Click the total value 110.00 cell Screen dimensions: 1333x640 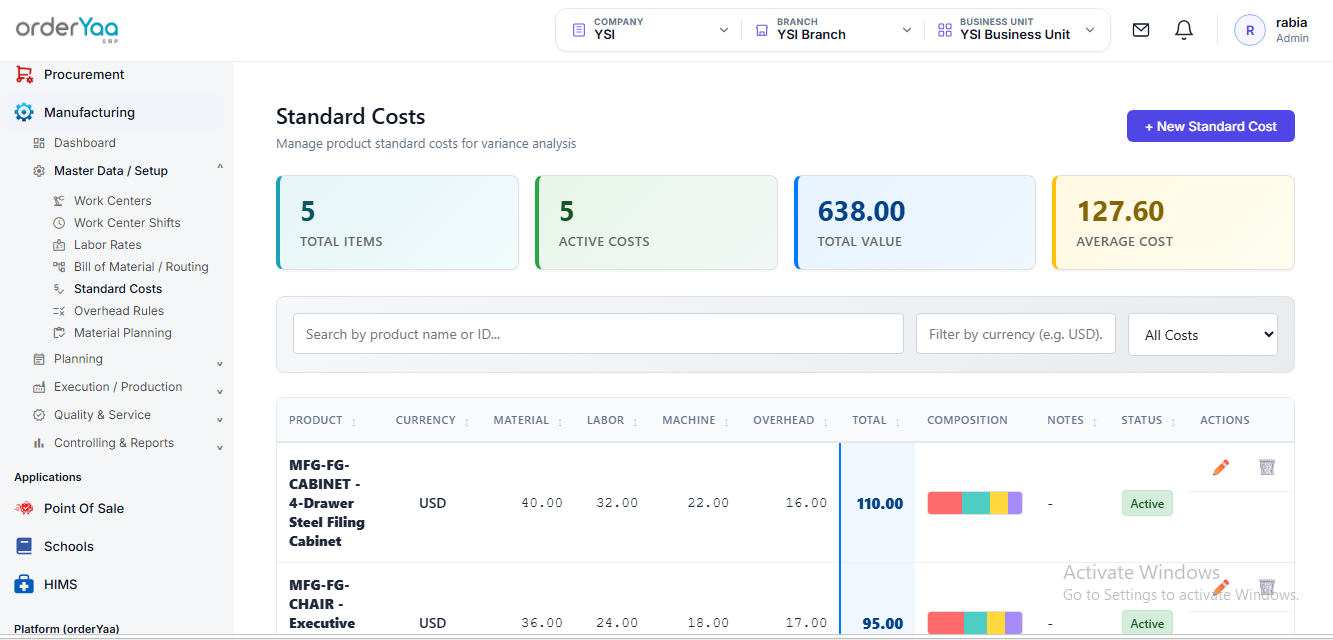[x=880, y=504]
